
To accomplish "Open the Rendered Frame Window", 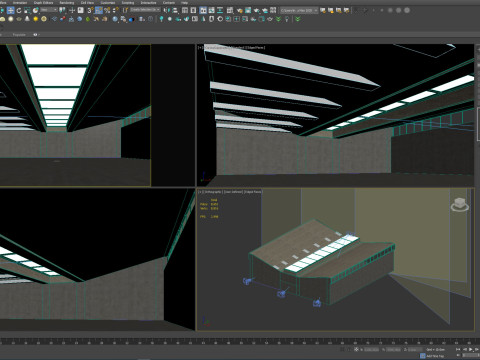I will (x=248, y=10).
